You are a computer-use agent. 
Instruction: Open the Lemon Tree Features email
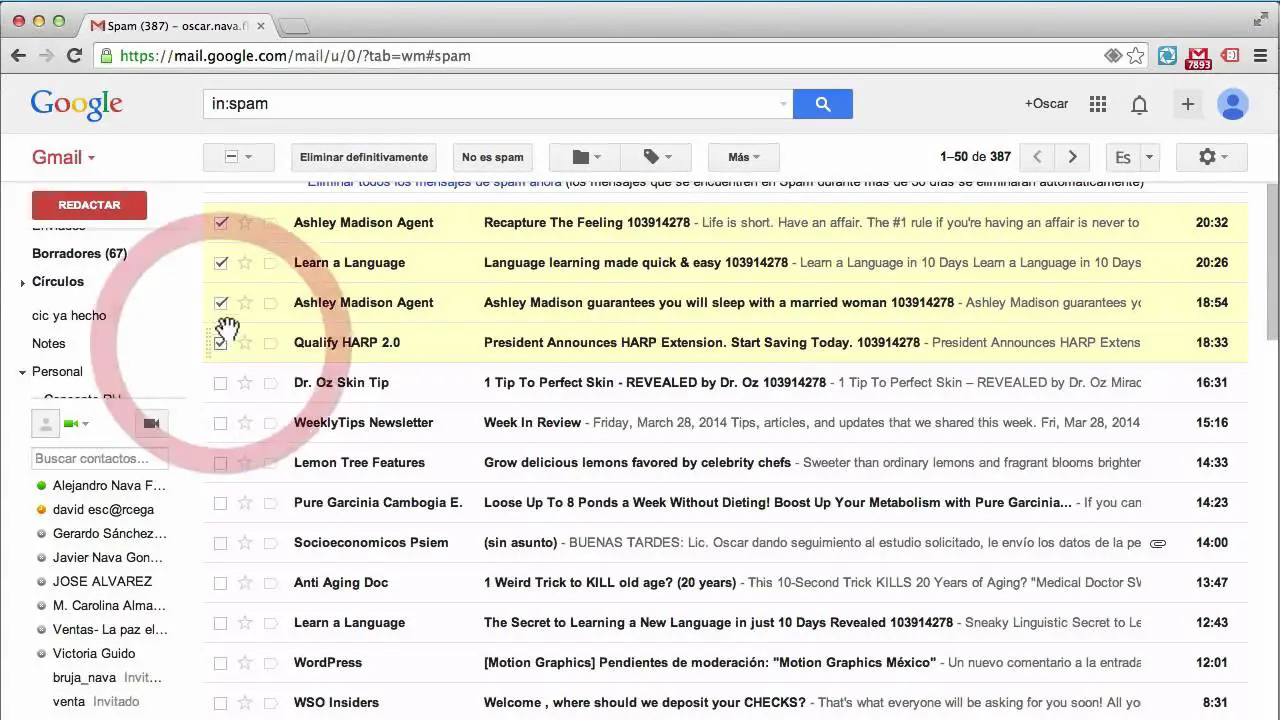(x=725, y=463)
